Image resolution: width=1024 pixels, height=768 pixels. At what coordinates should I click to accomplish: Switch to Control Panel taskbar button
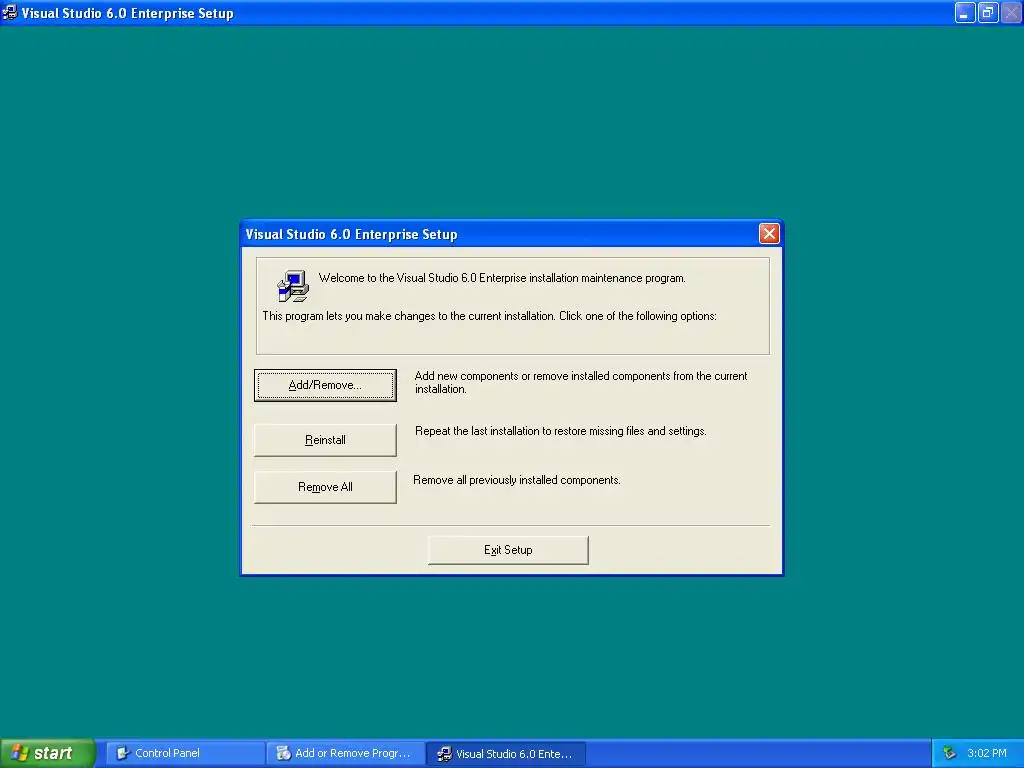click(x=185, y=753)
